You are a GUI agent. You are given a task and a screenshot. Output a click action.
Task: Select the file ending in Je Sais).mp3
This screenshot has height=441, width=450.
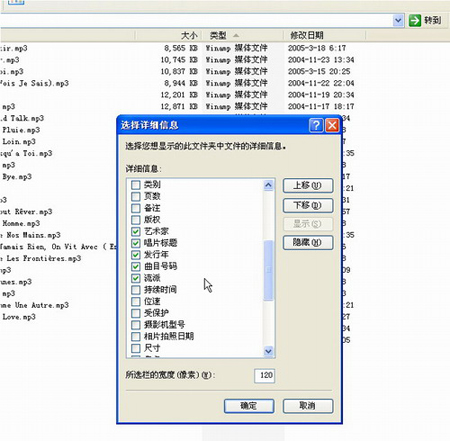point(34,83)
